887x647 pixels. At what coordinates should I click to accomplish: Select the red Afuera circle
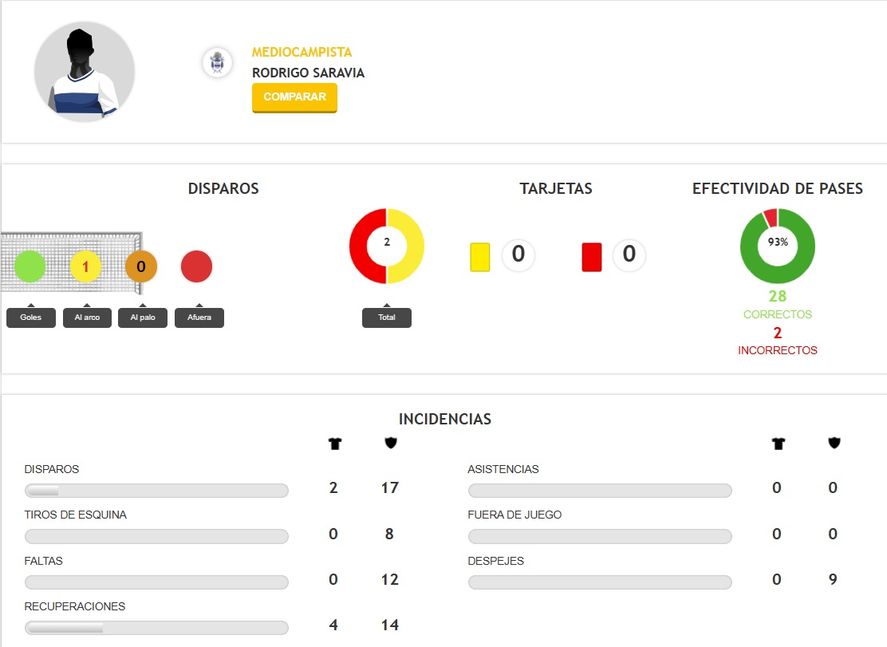[x=196, y=266]
